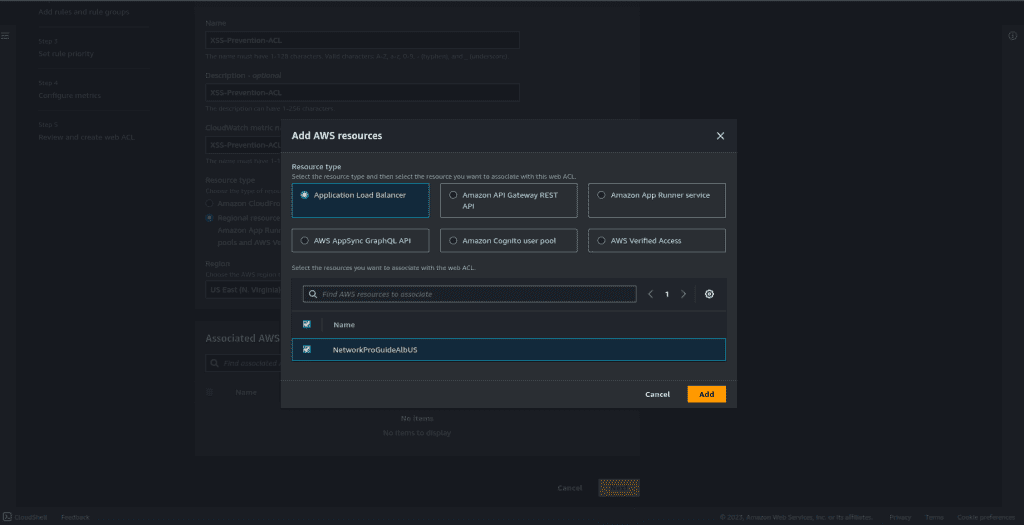The image size is (1024, 525).
Task: Select Application Load Balancer resource type
Action: tap(360, 200)
